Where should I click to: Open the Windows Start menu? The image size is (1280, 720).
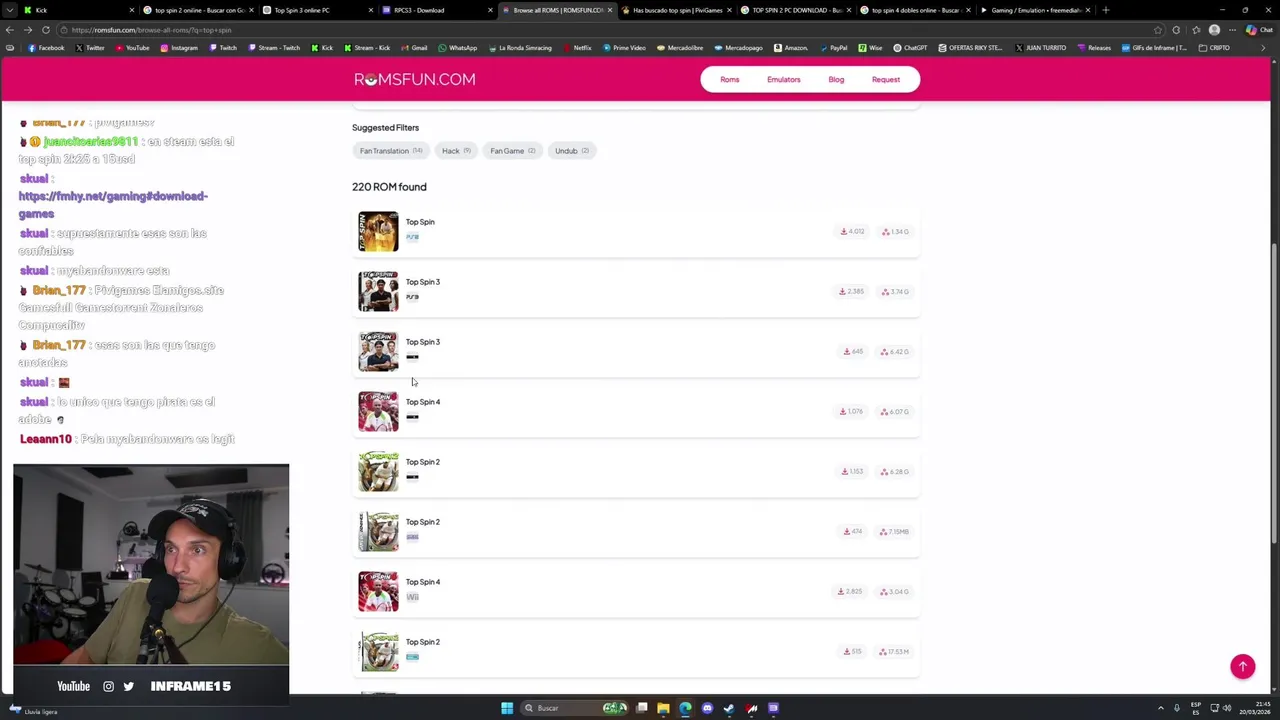(x=507, y=708)
